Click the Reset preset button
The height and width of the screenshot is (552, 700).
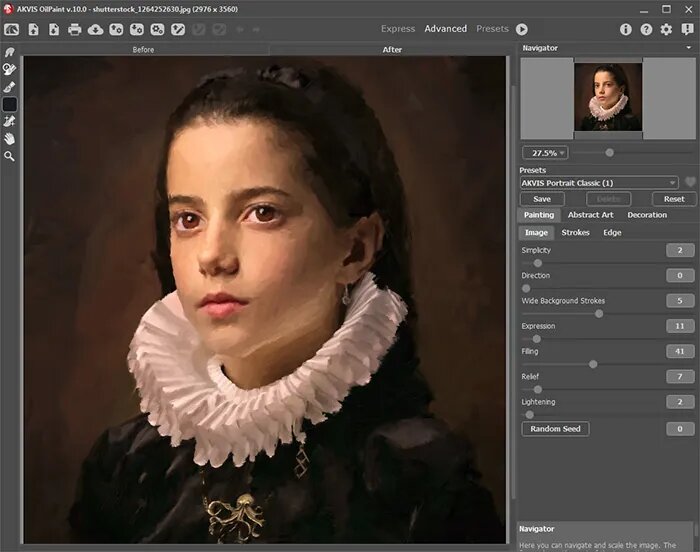click(674, 199)
